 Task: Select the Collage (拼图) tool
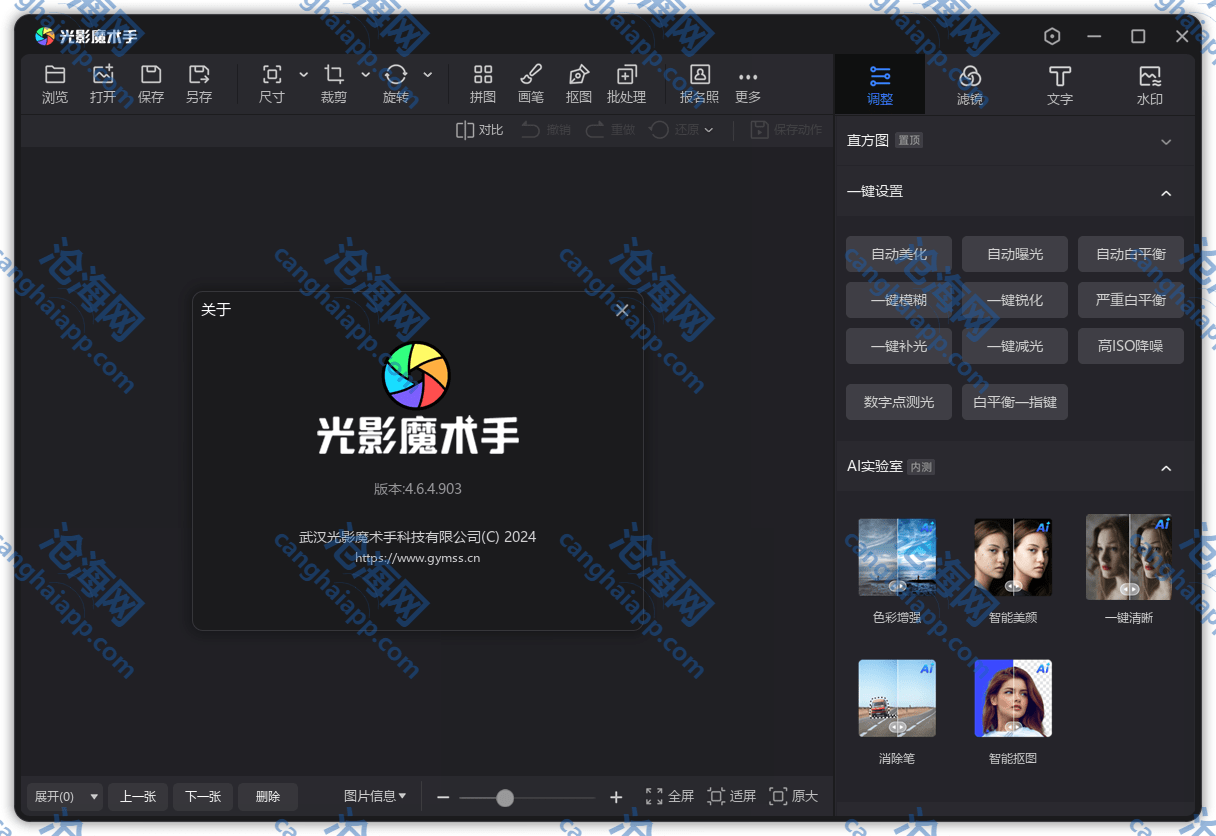[483, 75]
